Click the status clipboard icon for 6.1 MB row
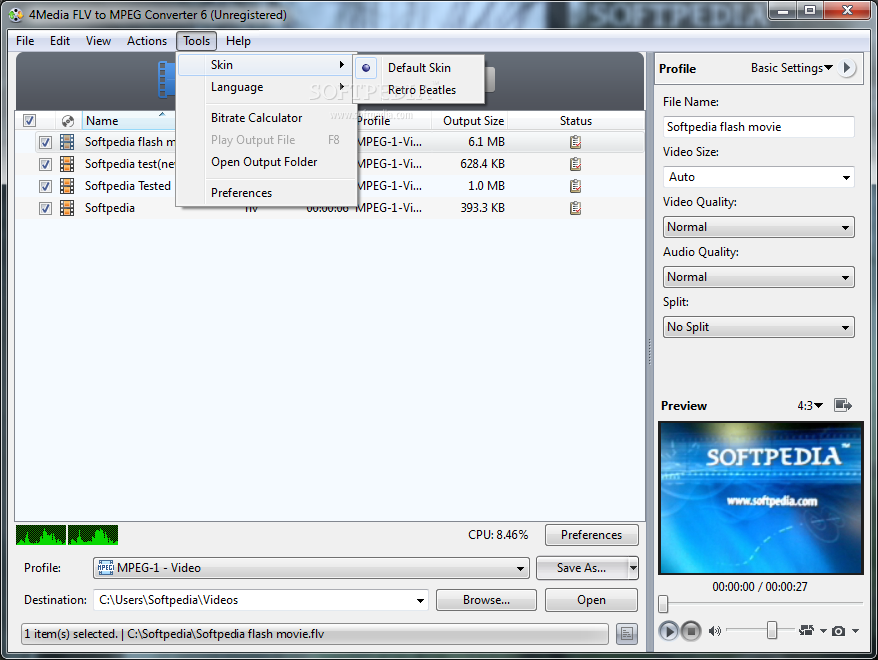Image resolution: width=878 pixels, height=660 pixels. (575, 142)
